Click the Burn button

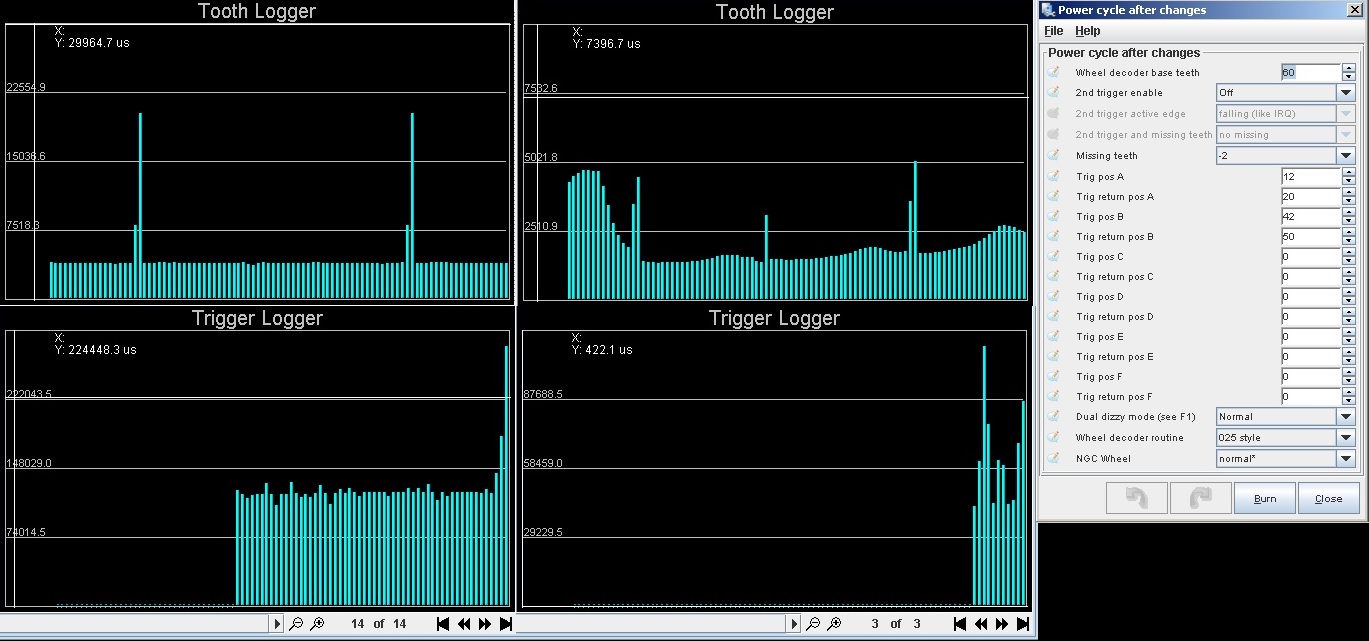point(1265,498)
